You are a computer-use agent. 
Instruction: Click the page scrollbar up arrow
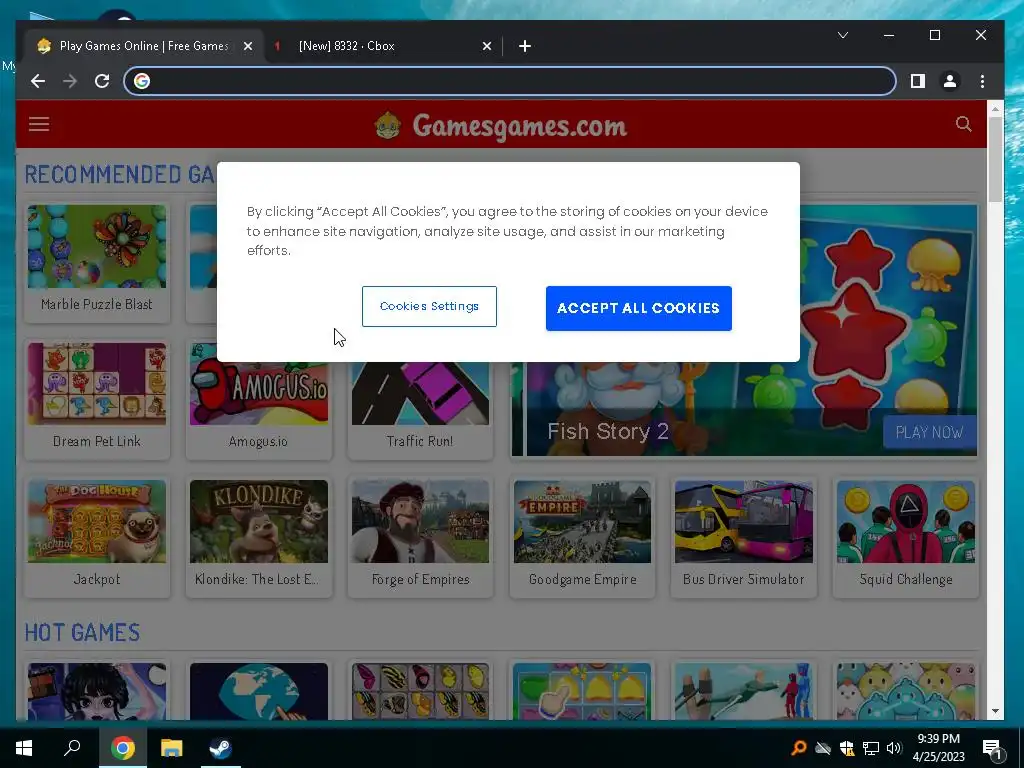click(995, 108)
